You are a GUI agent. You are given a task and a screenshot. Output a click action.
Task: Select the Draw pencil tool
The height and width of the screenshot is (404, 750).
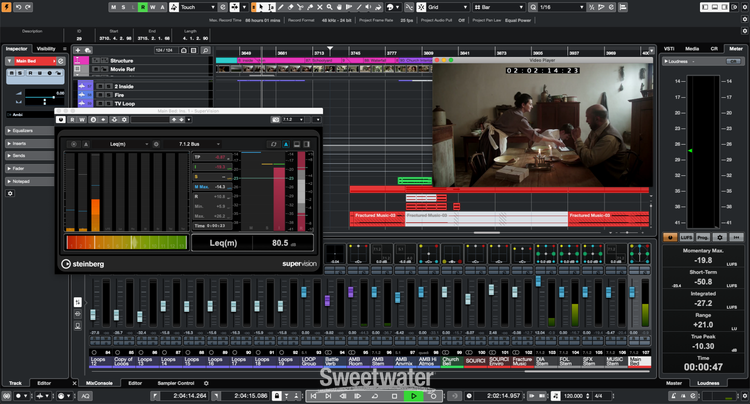point(281,7)
